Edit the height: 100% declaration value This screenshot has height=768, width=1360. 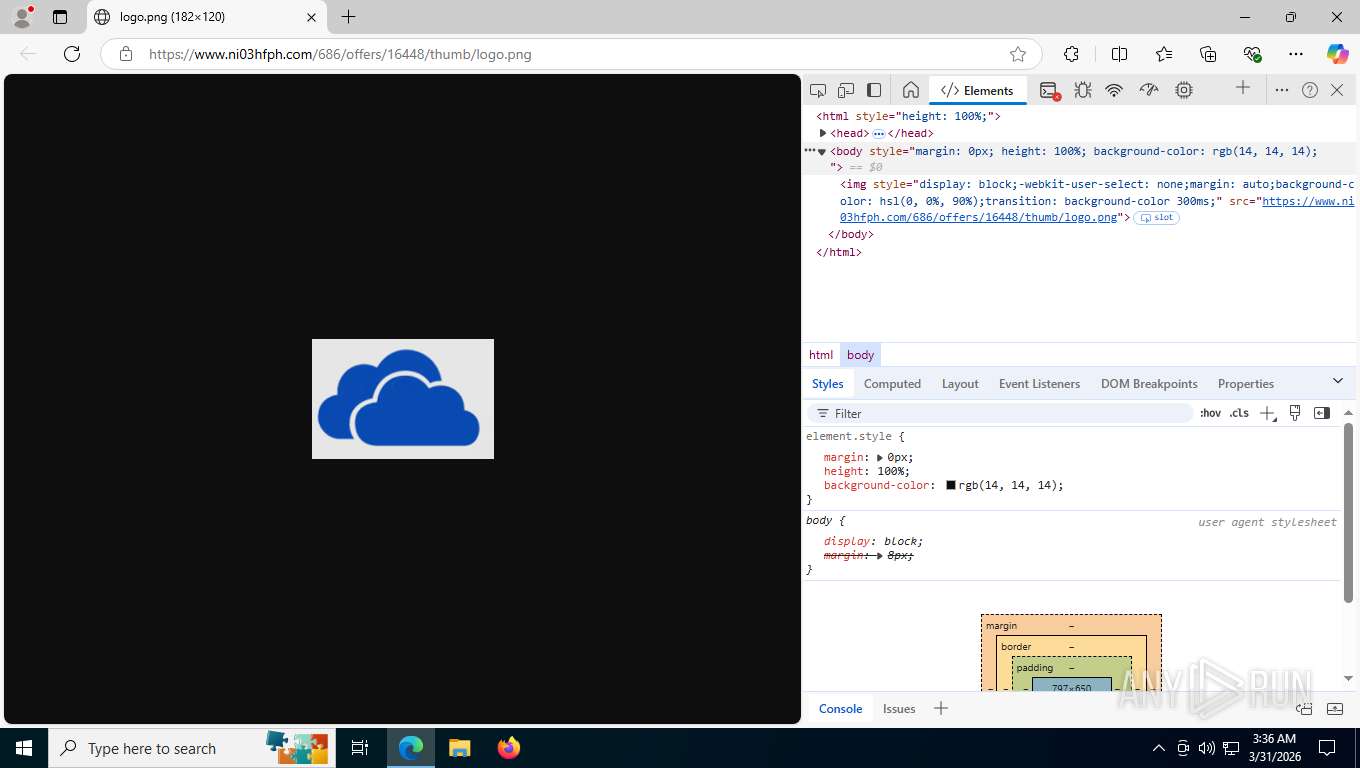click(x=891, y=471)
